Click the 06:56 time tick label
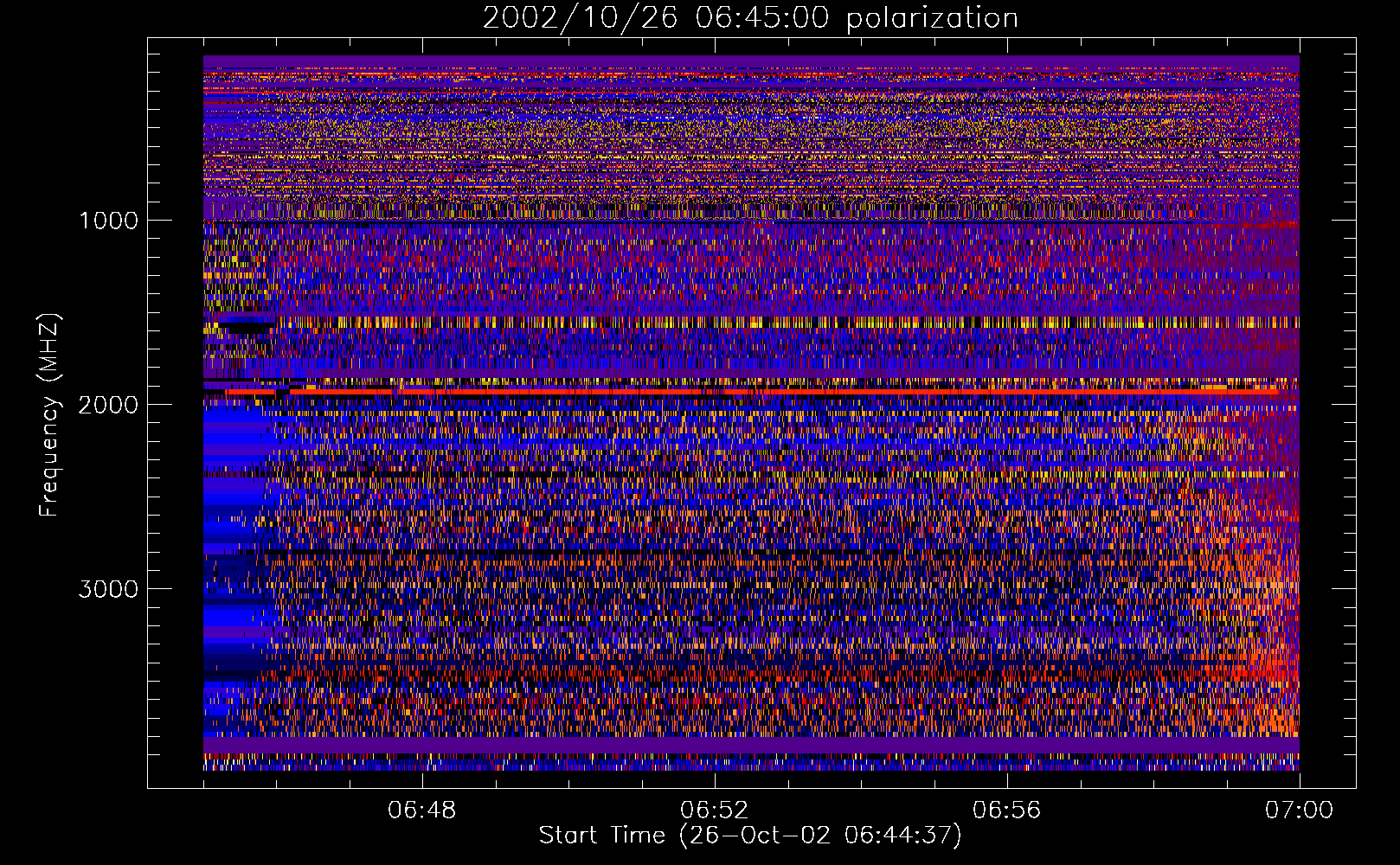This screenshot has width=1400, height=865. pos(1007,811)
